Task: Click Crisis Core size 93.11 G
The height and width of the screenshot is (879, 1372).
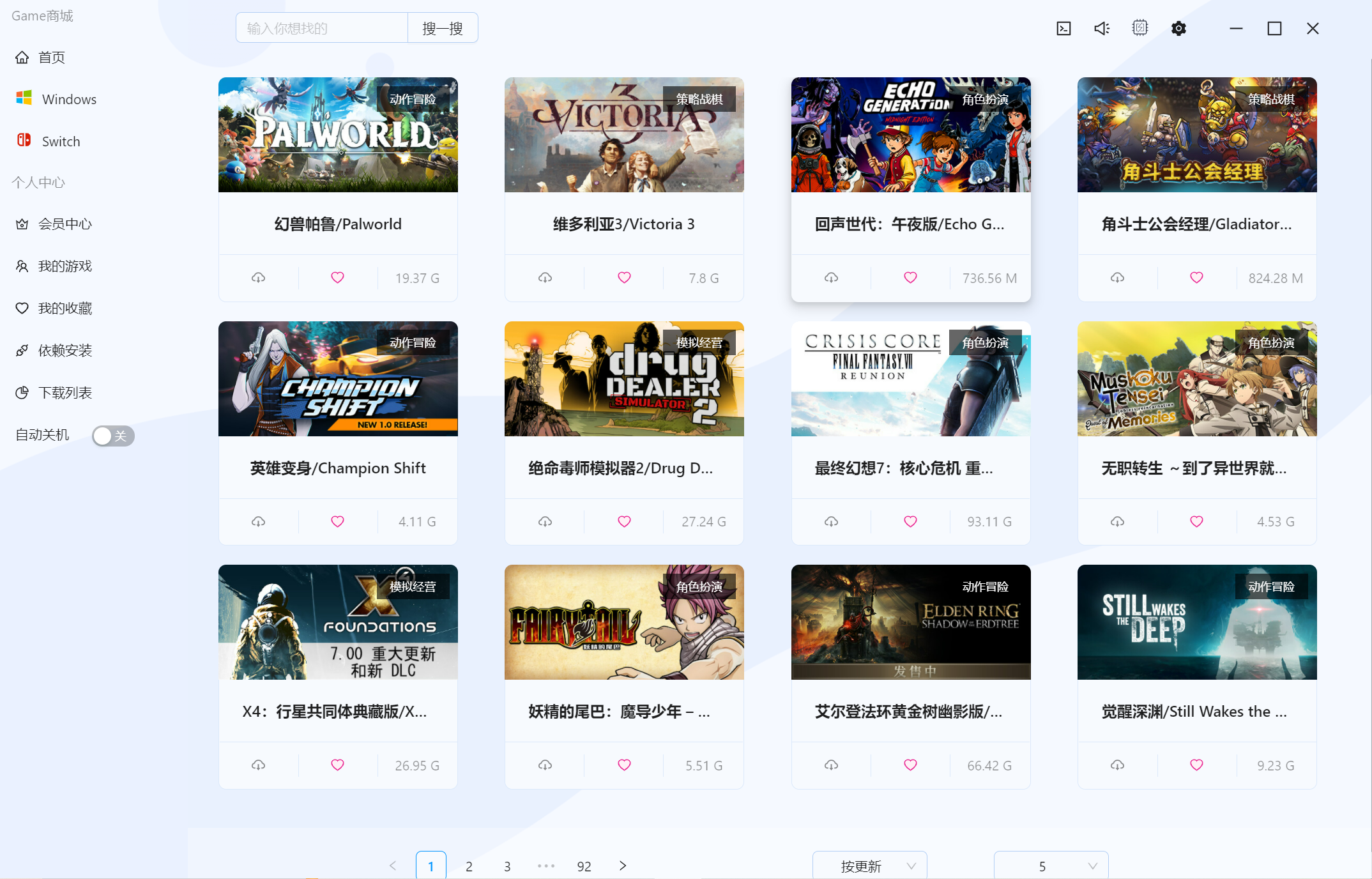Action: pos(989,522)
